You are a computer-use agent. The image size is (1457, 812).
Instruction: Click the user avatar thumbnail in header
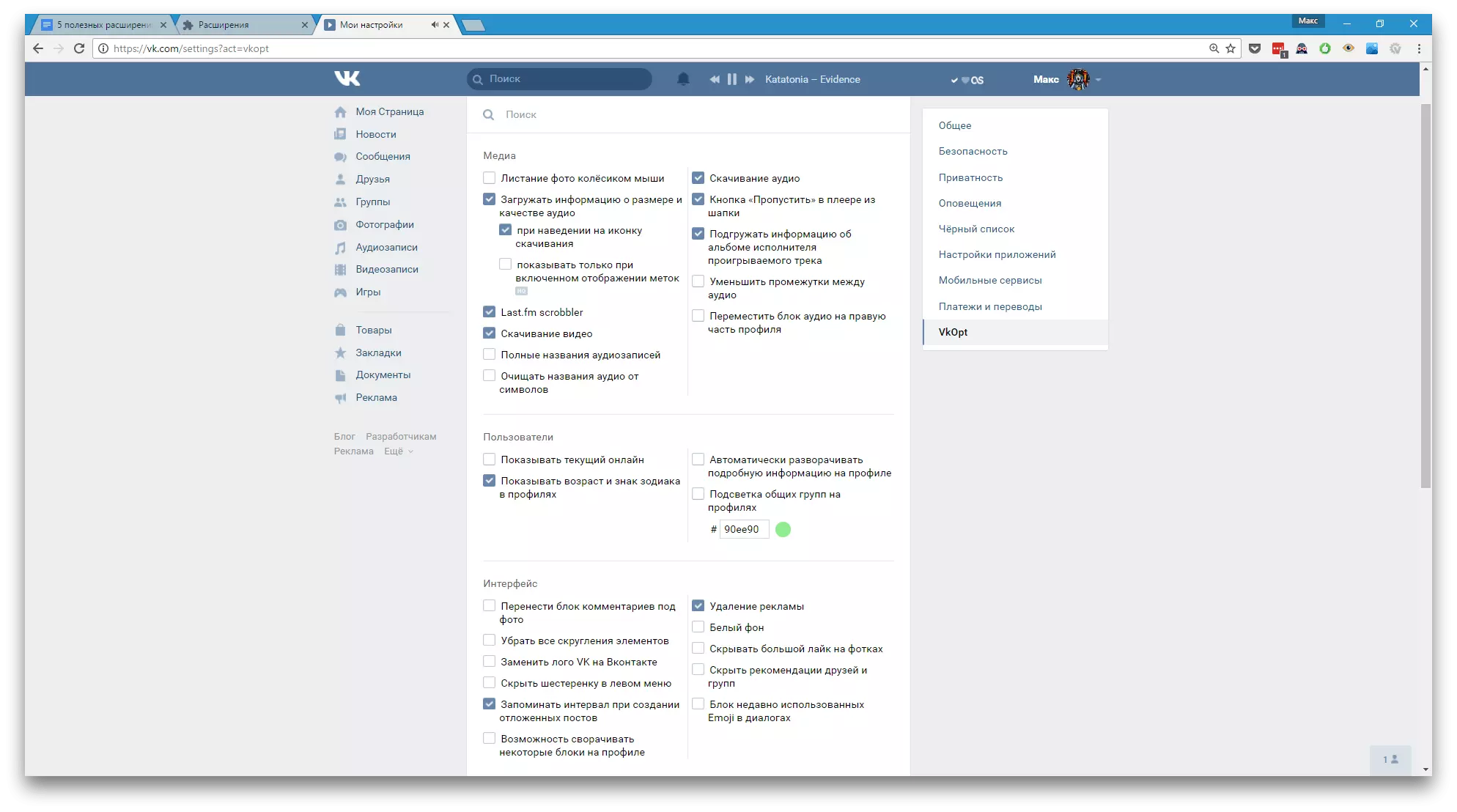[x=1077, y=79]
